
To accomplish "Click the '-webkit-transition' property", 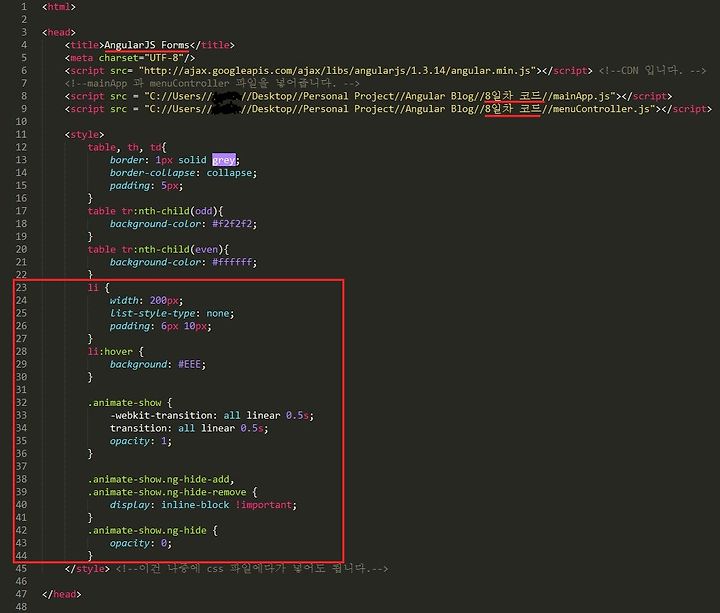I will point(161,416).
